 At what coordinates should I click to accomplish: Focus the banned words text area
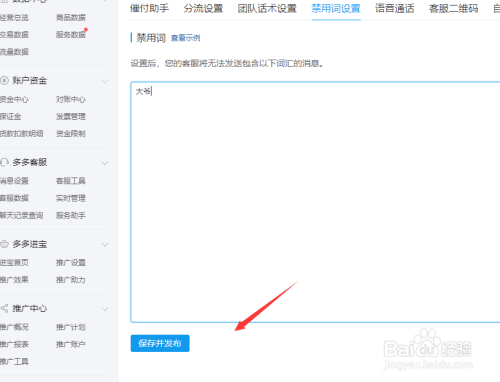point(315,202)
